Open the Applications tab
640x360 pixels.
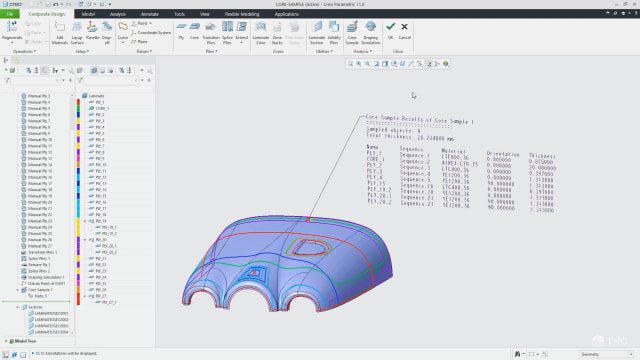click(287, 14)
